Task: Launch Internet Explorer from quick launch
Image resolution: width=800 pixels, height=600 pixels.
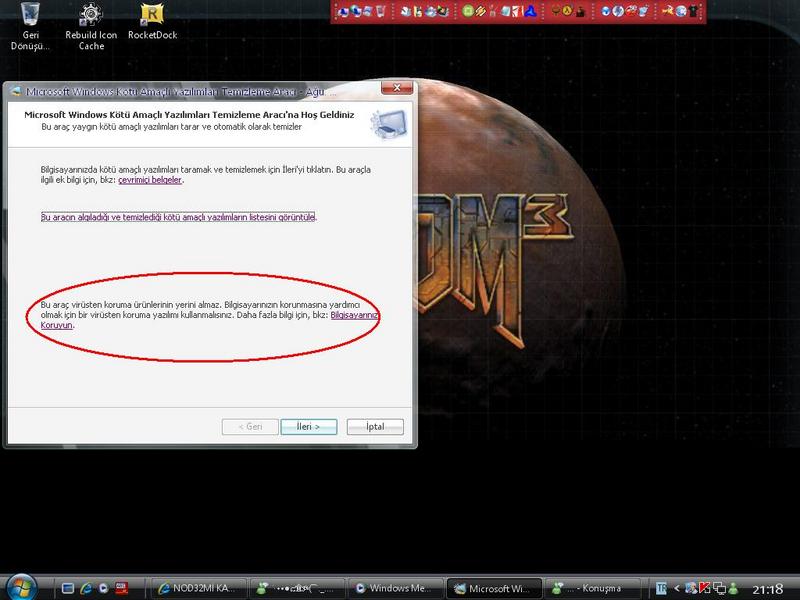Action: 86,588
